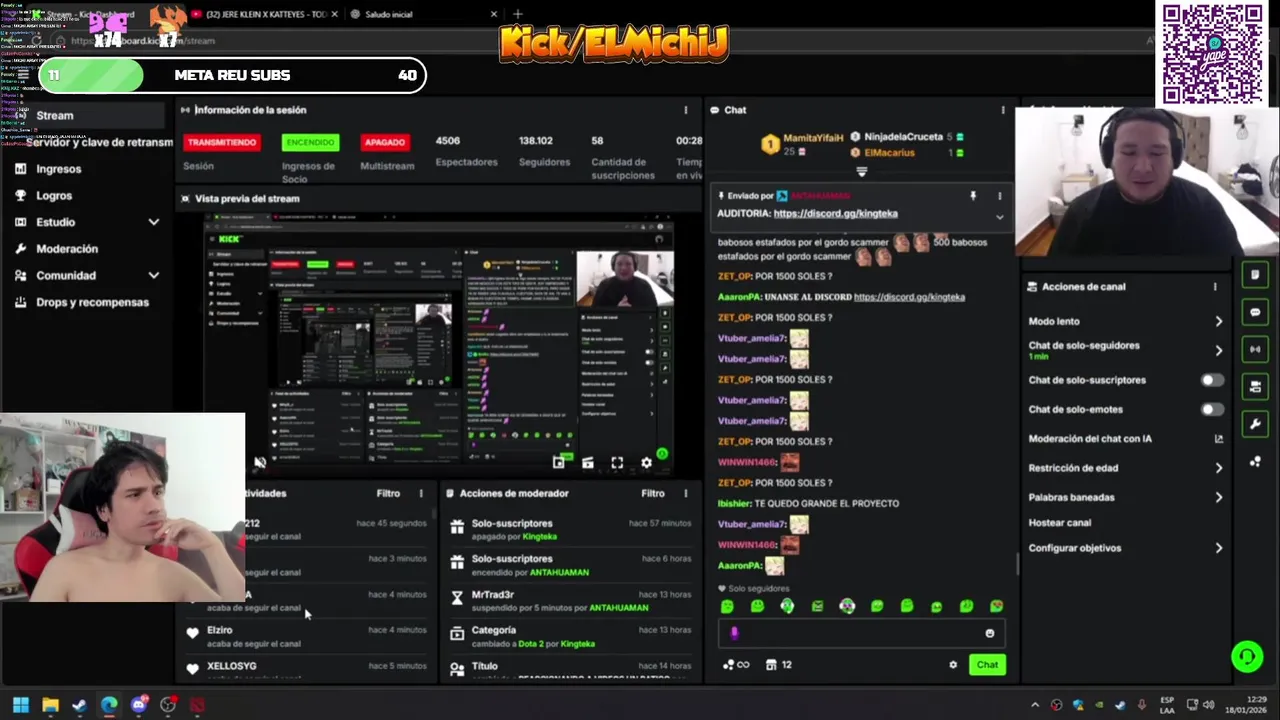Select the first green emote in quick row

(x=727, y=606)
